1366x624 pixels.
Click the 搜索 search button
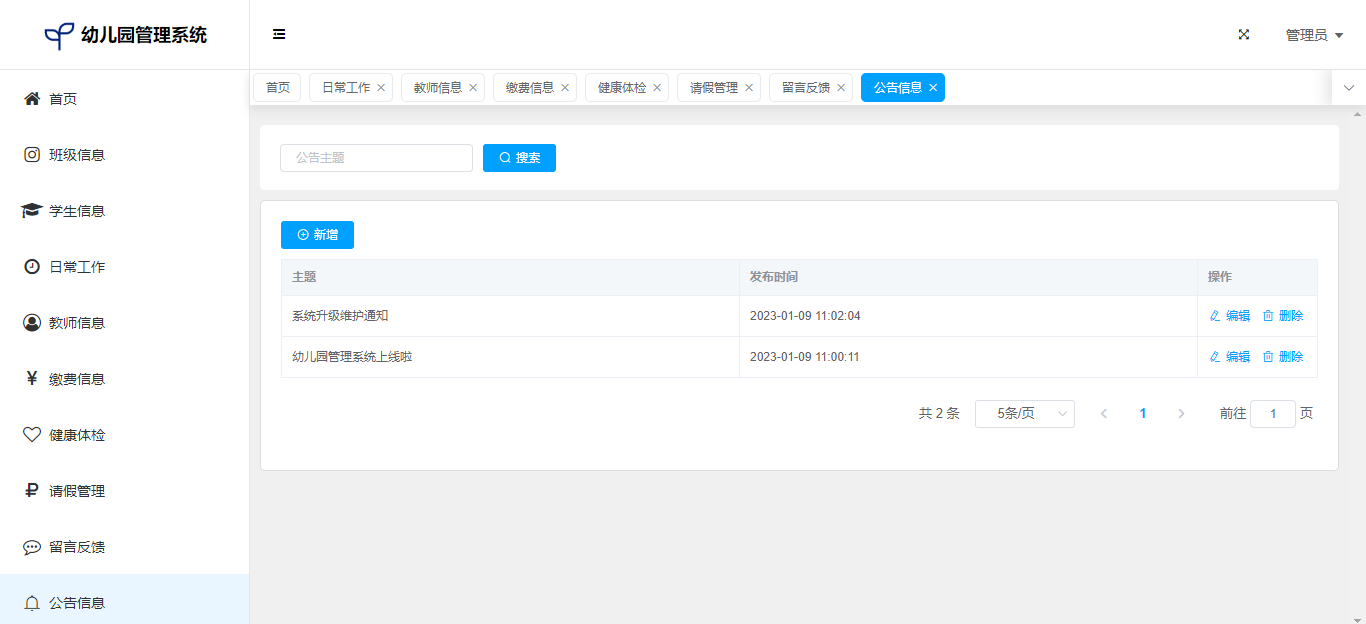click(519, 158)
